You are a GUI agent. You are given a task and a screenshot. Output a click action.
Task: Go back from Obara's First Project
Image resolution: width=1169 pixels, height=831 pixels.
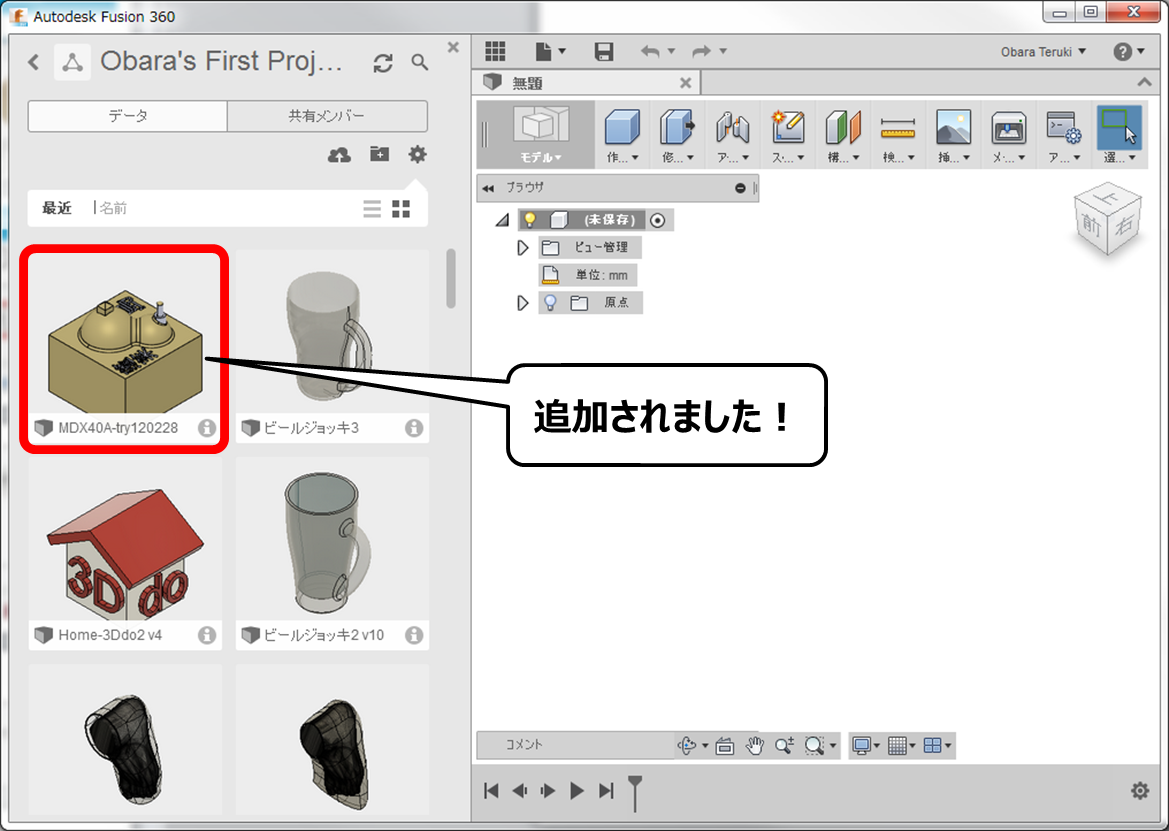point(34,62)
